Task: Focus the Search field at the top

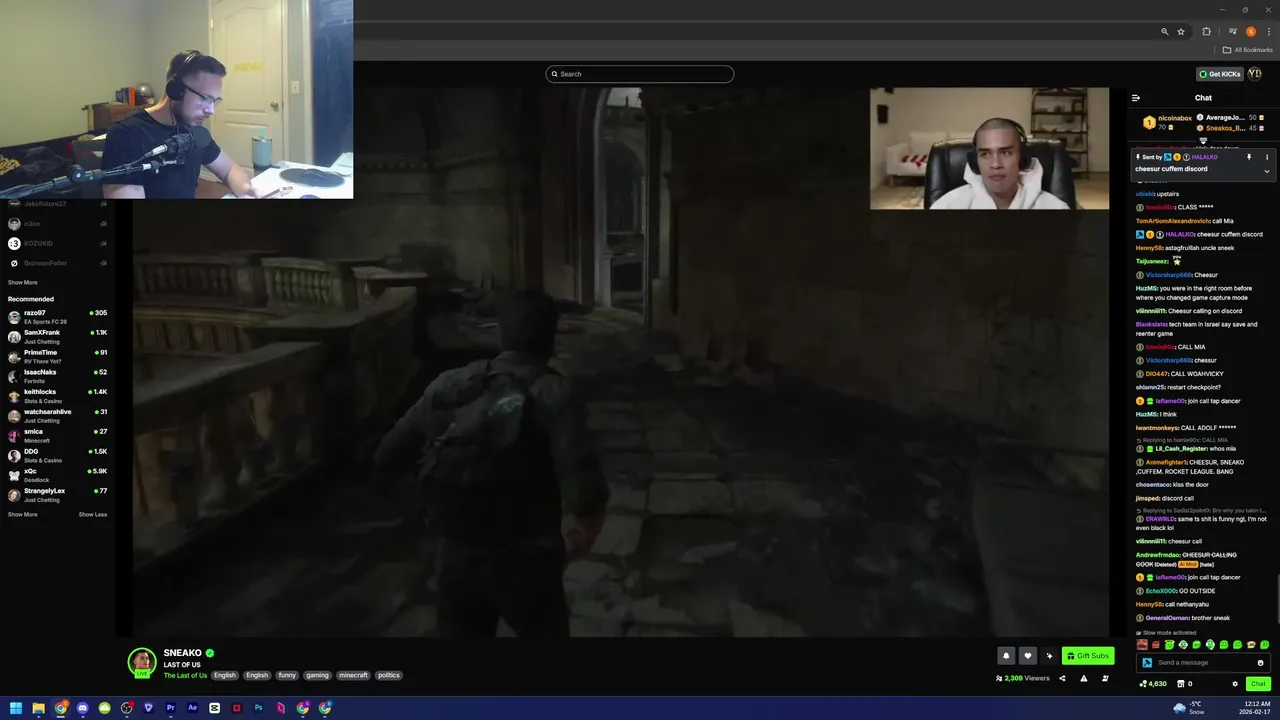Action: coord(640,74)
